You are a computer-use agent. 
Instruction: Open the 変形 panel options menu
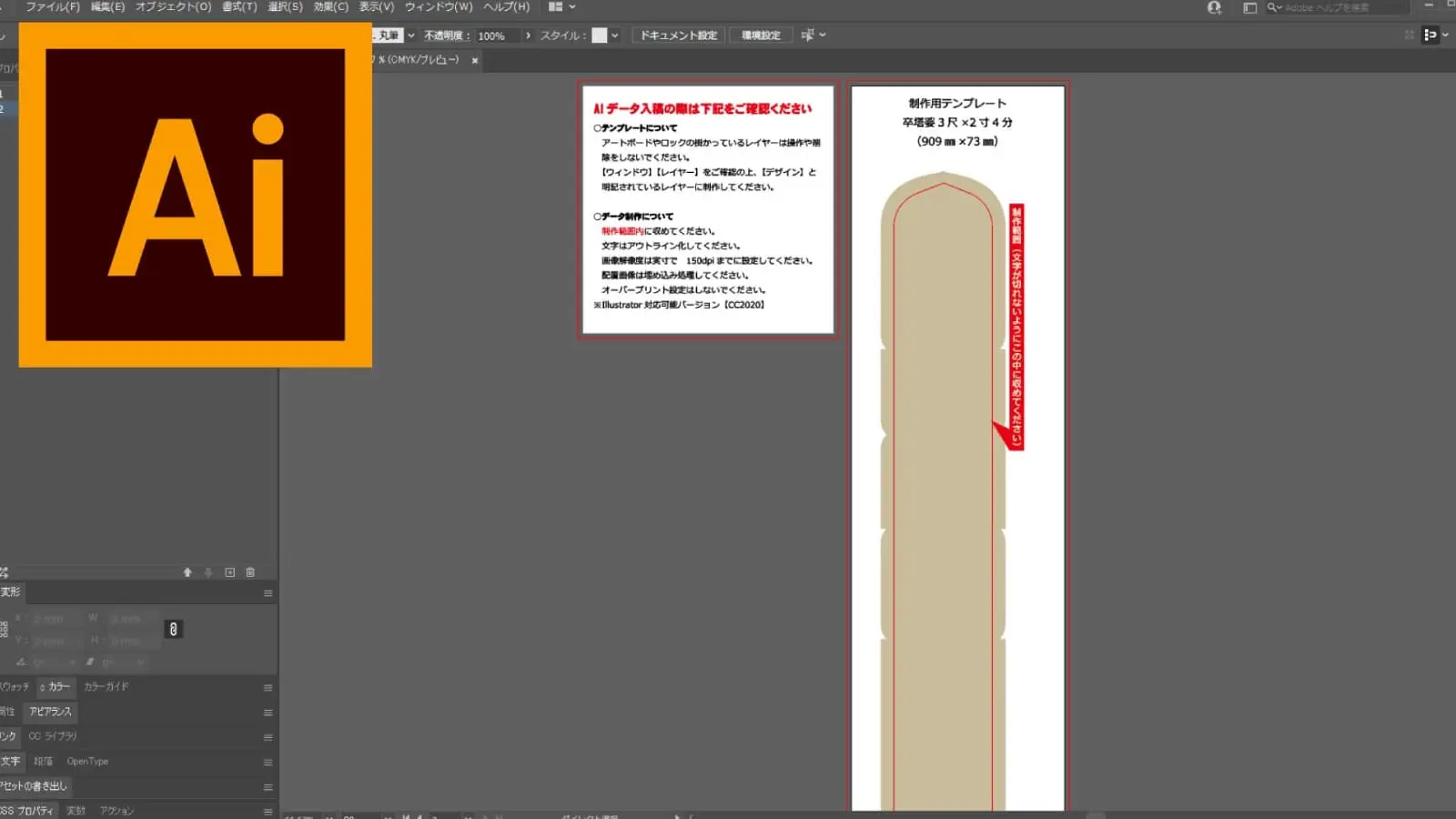click(268, 593)
